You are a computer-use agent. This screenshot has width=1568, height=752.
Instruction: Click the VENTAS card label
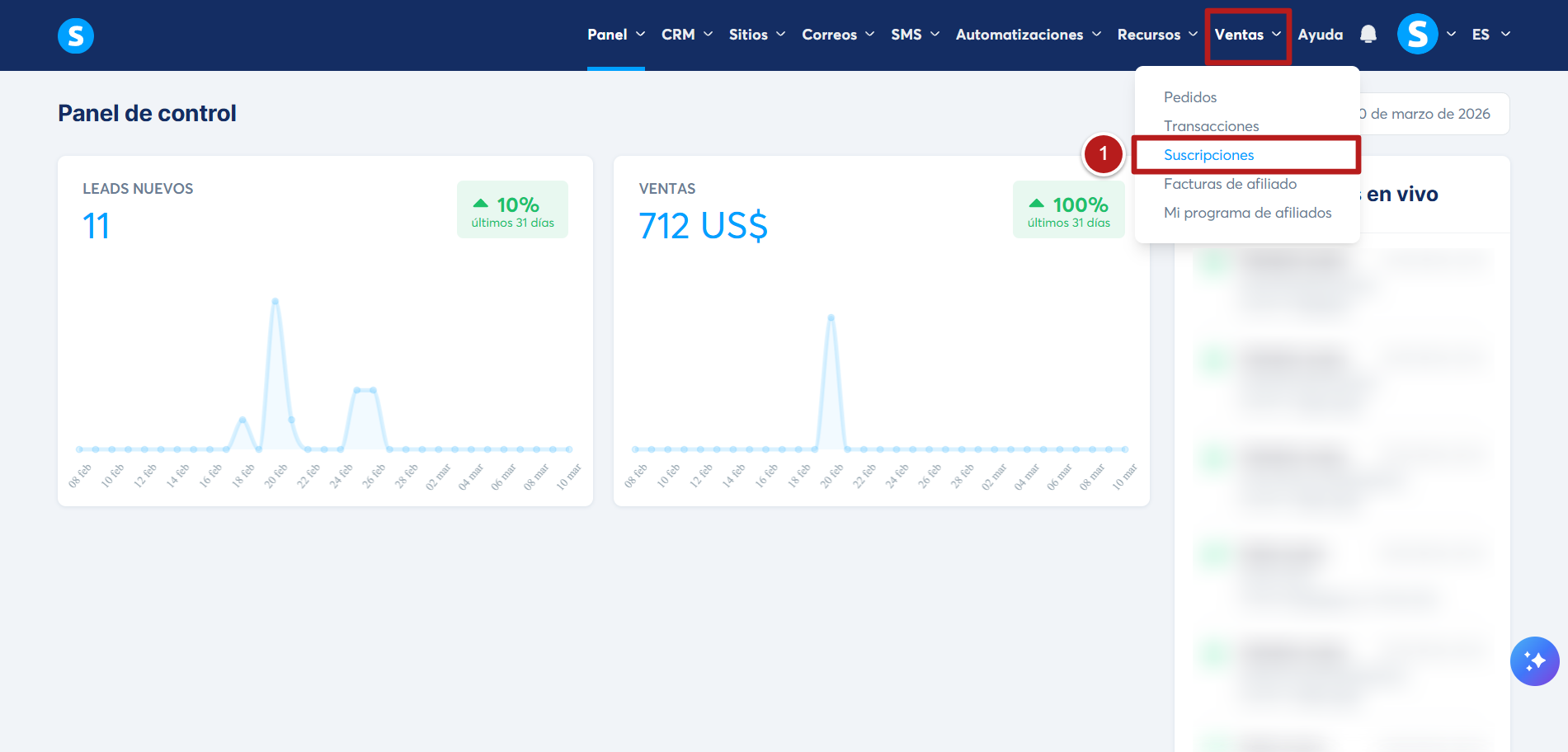(x=667, y=189)
